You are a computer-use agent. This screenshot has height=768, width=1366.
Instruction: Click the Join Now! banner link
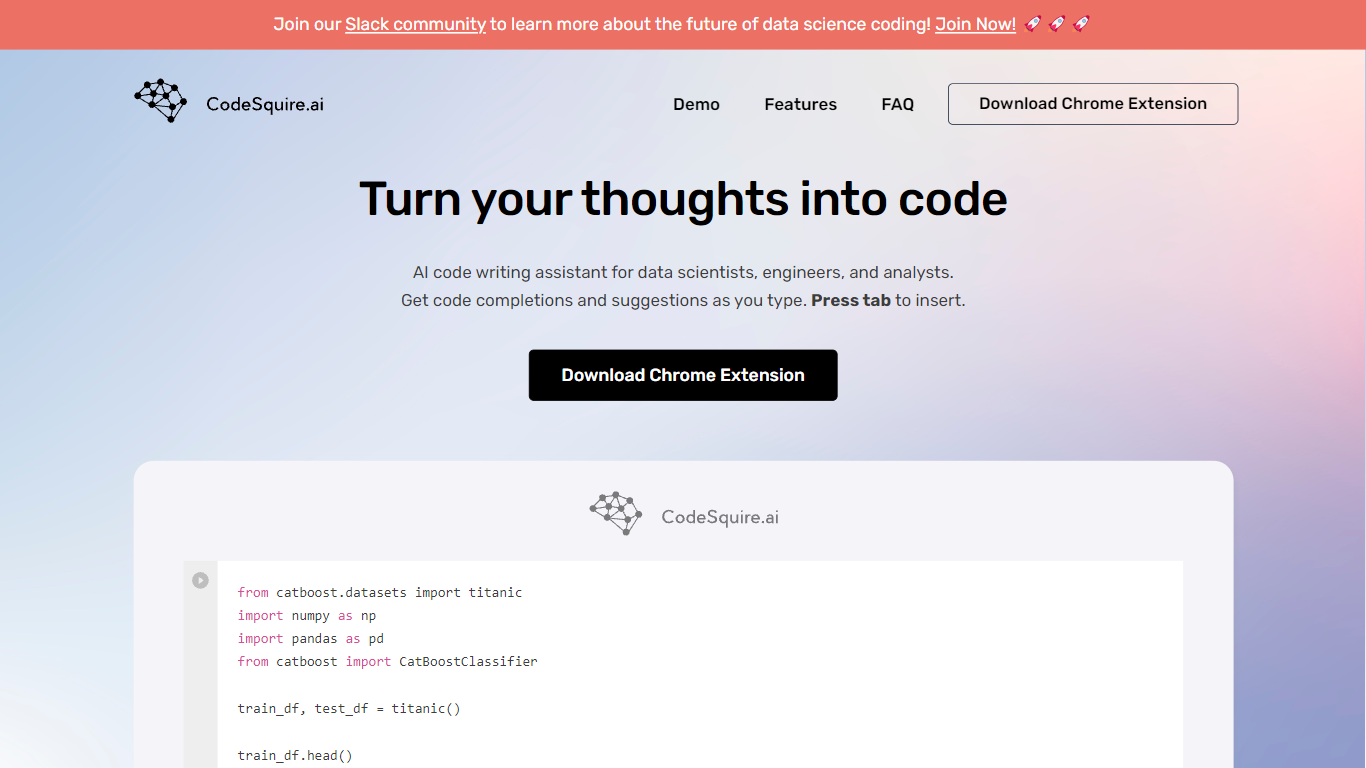coord(975,24)
